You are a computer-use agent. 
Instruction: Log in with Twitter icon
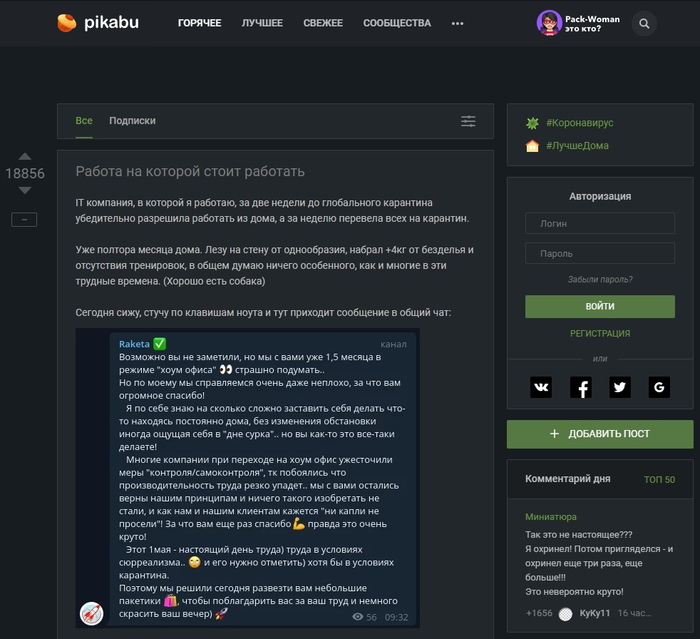point(620,387)
